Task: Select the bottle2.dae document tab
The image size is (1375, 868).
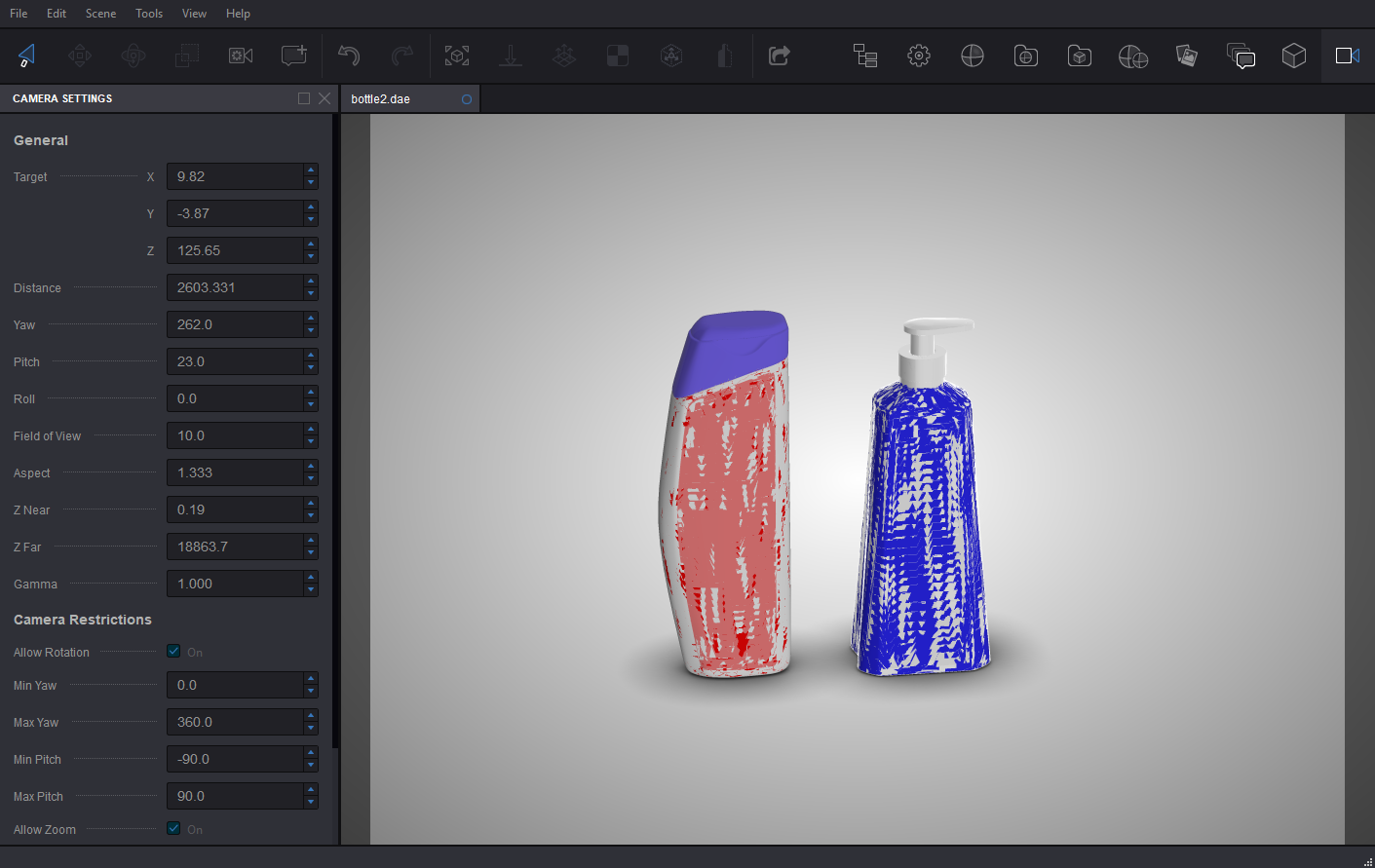Action: (x=381, y=99)
